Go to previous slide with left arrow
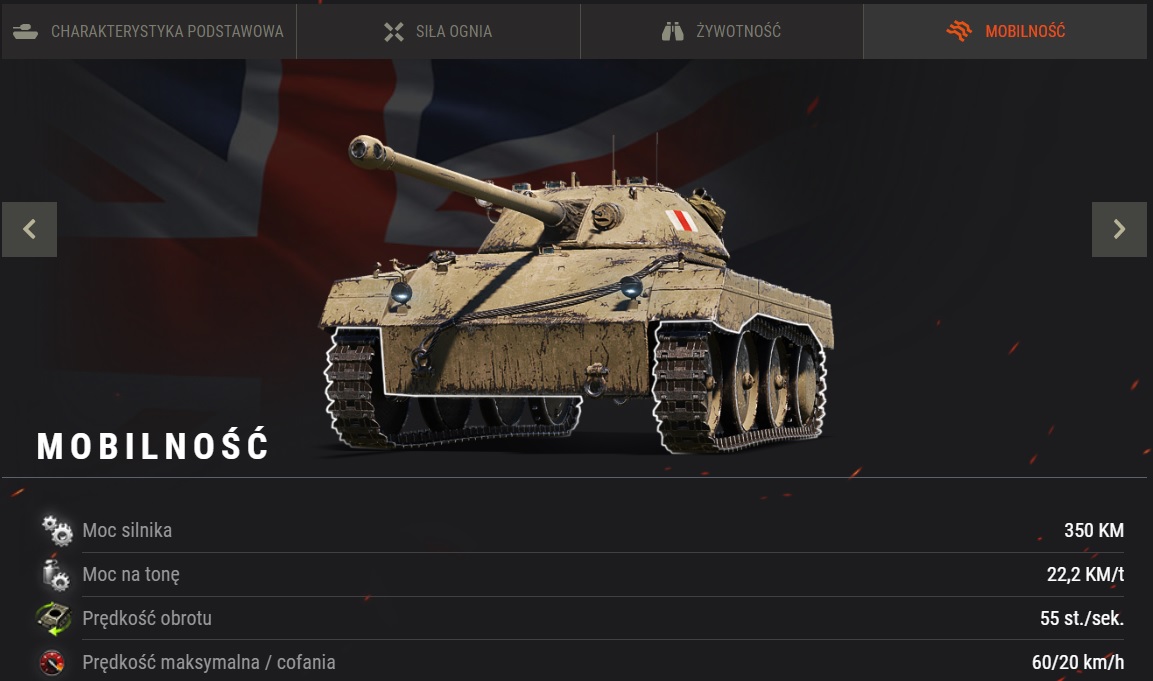Screen dimensions: 1153x681 click(x=29, y=229)
